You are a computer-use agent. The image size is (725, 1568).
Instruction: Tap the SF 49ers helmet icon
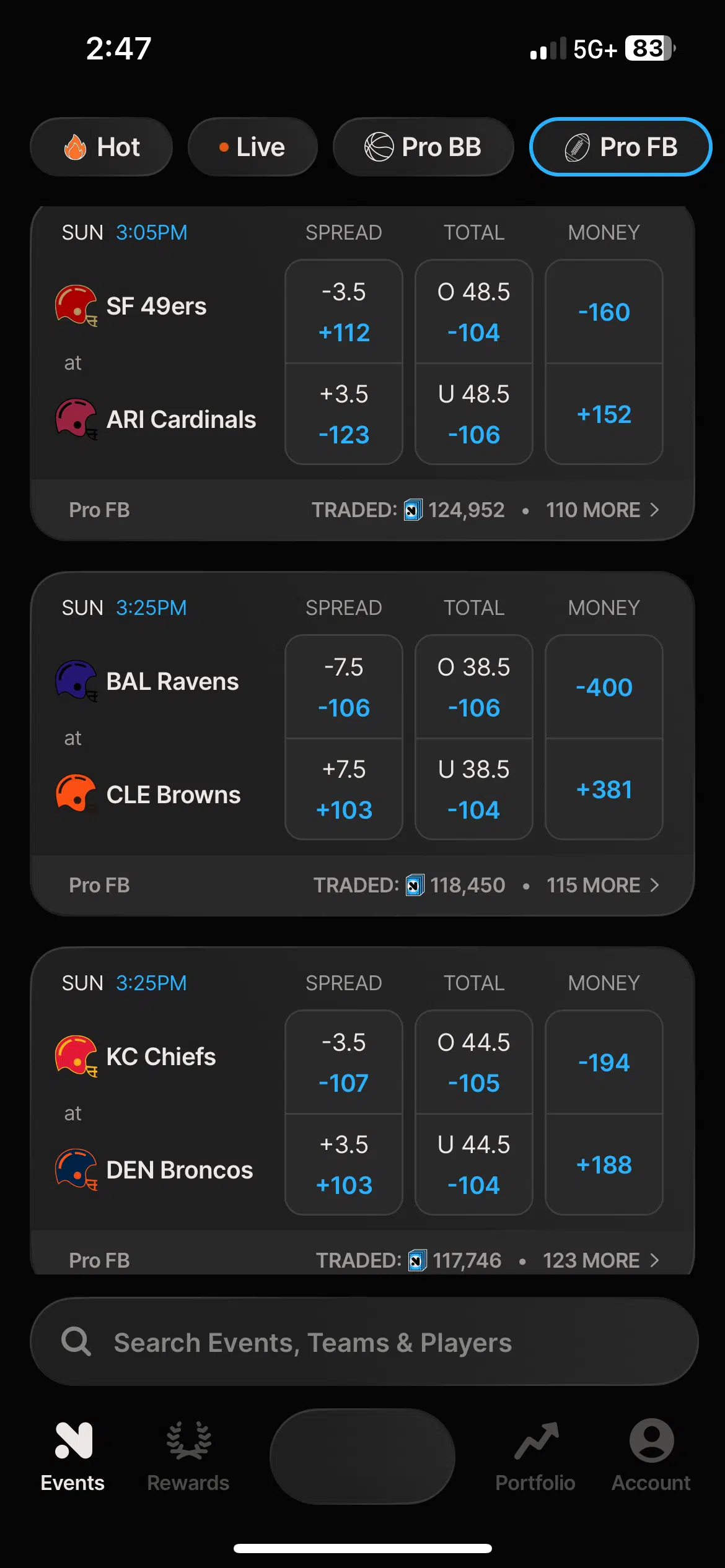[76, 305]
